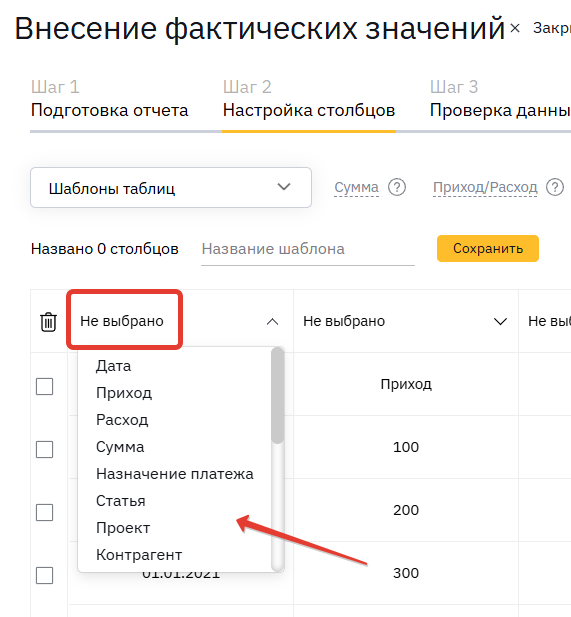This screenshot has height=617, width=571.
Task: Click the question mark icon next to Сумма
Action: point(397,187)
